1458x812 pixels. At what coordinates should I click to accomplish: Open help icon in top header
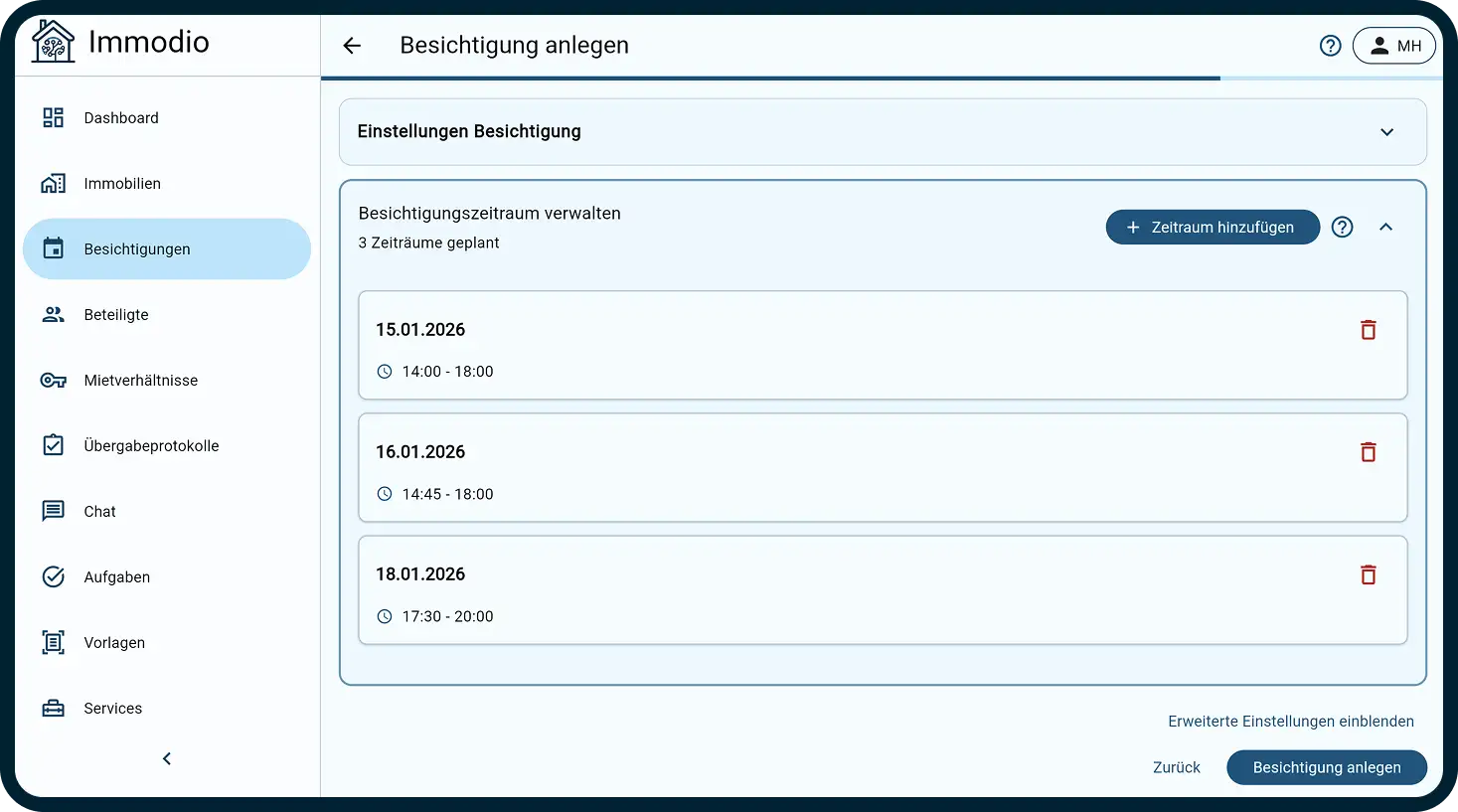pyautogui.click(x=1331, y=46)
